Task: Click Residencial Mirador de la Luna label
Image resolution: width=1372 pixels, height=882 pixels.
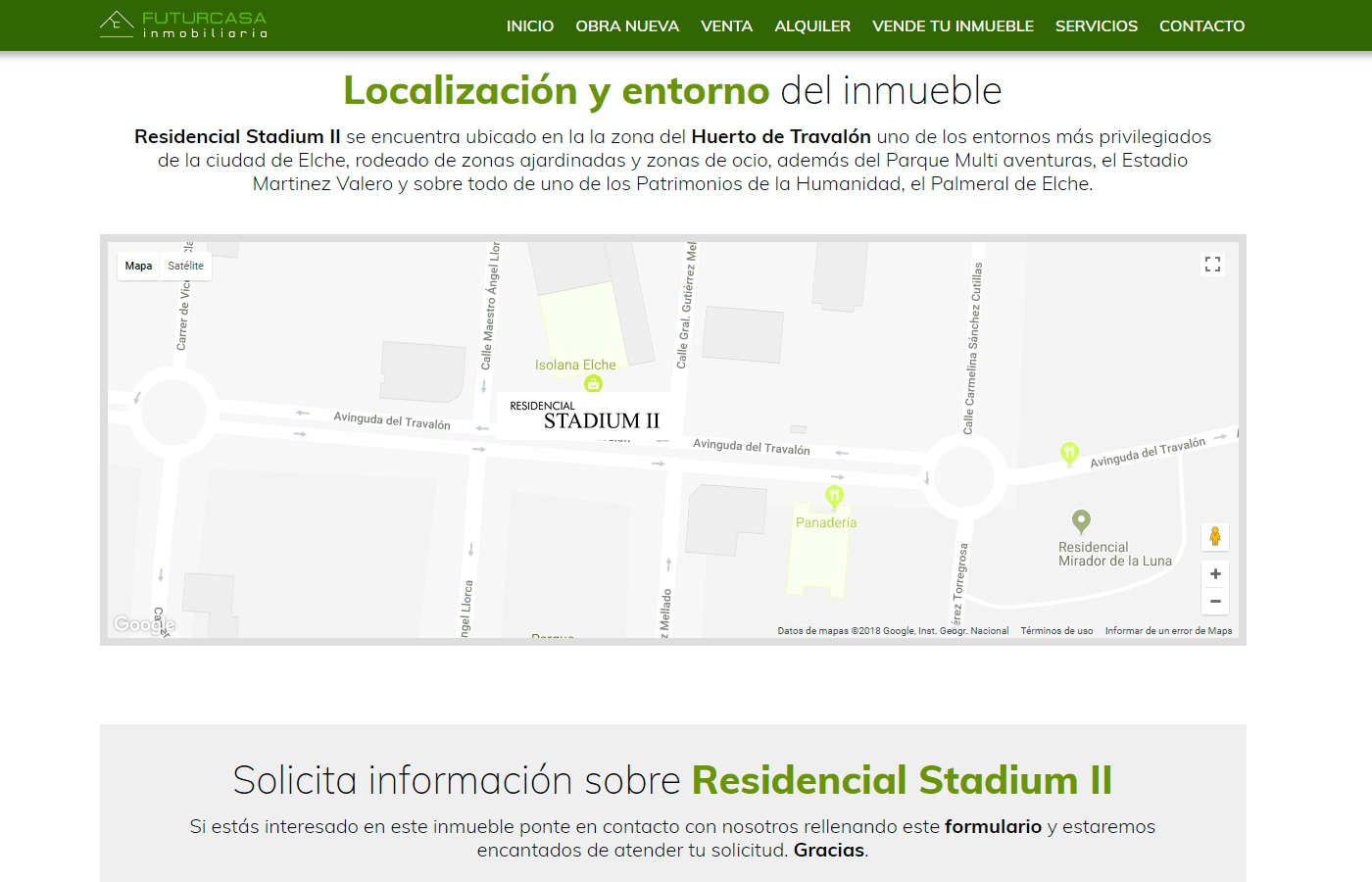Action: coord(1115,554)
